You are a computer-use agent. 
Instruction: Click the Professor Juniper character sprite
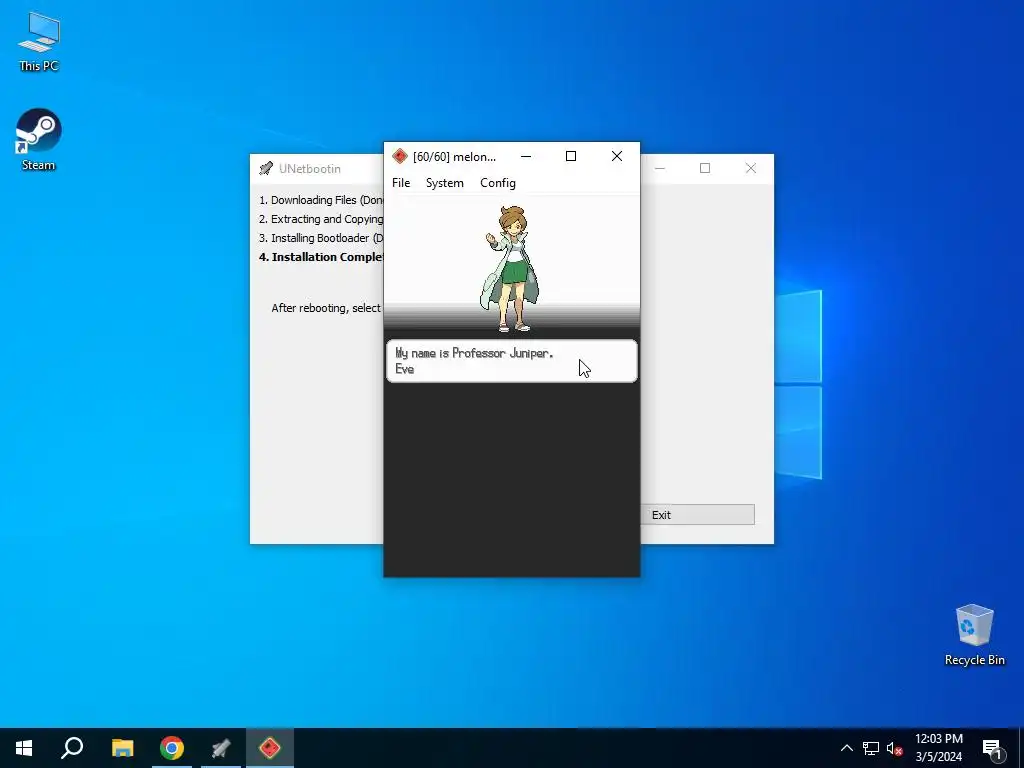(x=512, y=268)
